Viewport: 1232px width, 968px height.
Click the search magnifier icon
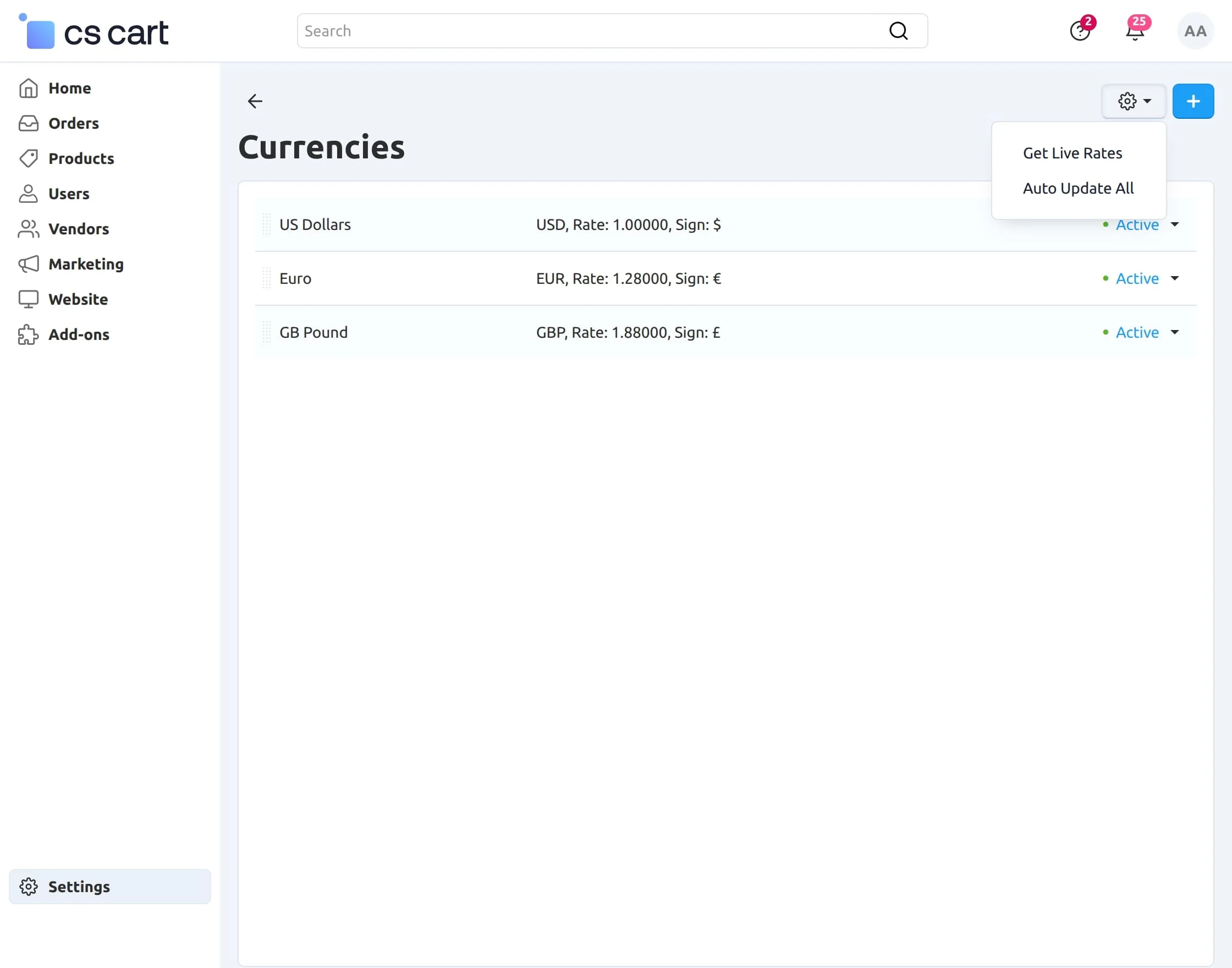tap(898, 31)
